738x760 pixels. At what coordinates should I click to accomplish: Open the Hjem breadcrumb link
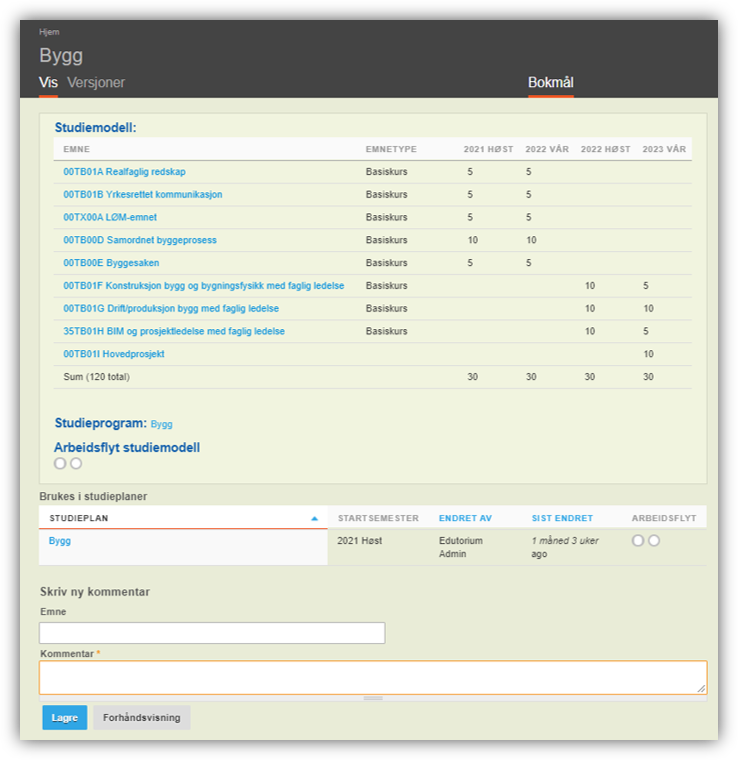pyautogui.click(x=49, y=32)
